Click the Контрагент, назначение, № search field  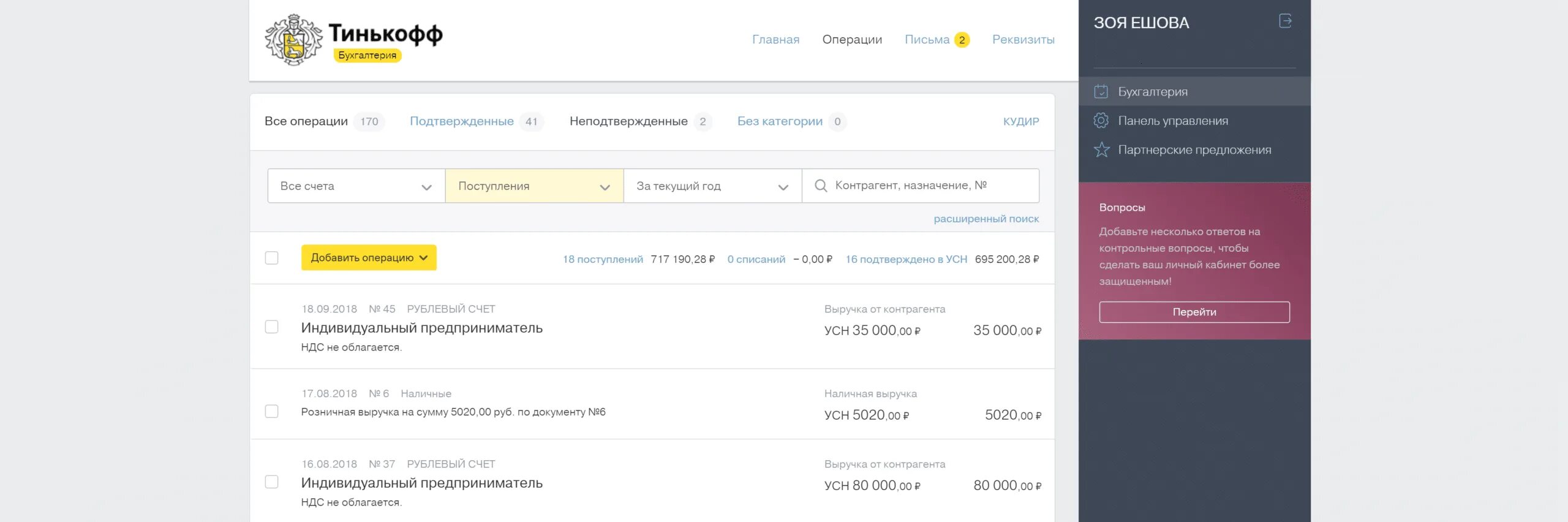pyautogui.click(x=920, y=186)
